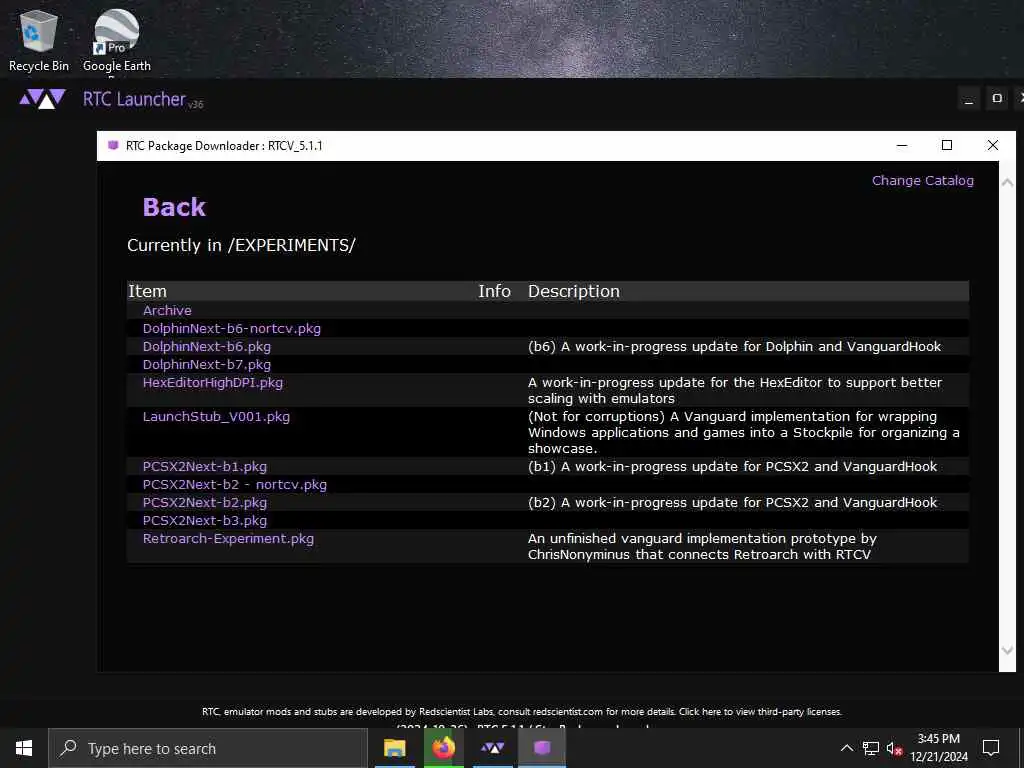Click the '(b2) A work-in-progress update for PCSX2' description

pyautogui.click(x=732, y=502)
